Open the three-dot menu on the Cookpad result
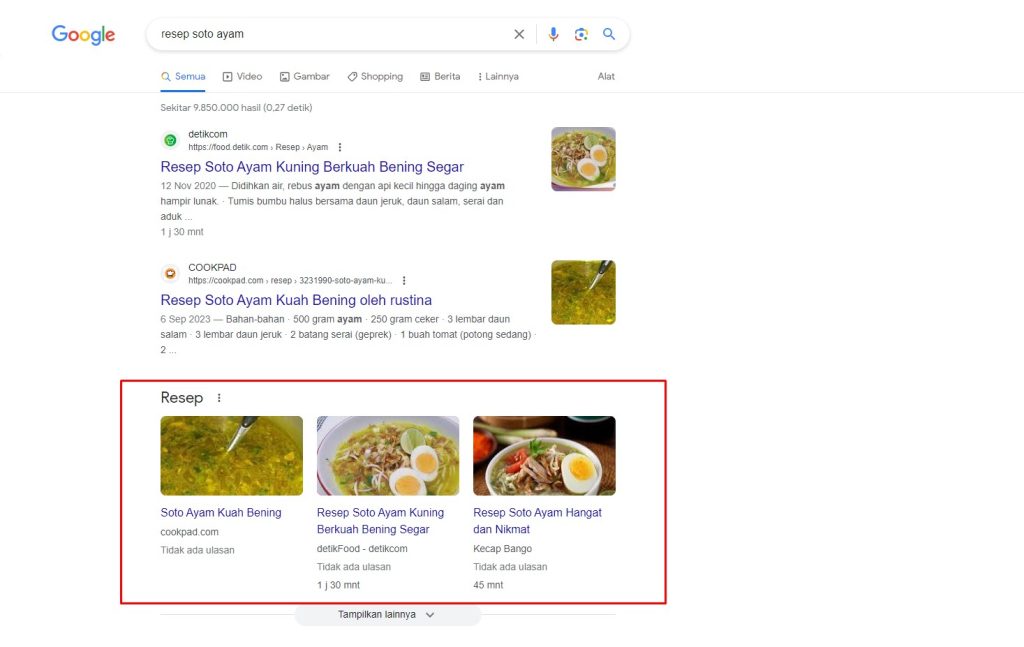1024x647 pixels. tap(404, 280)
